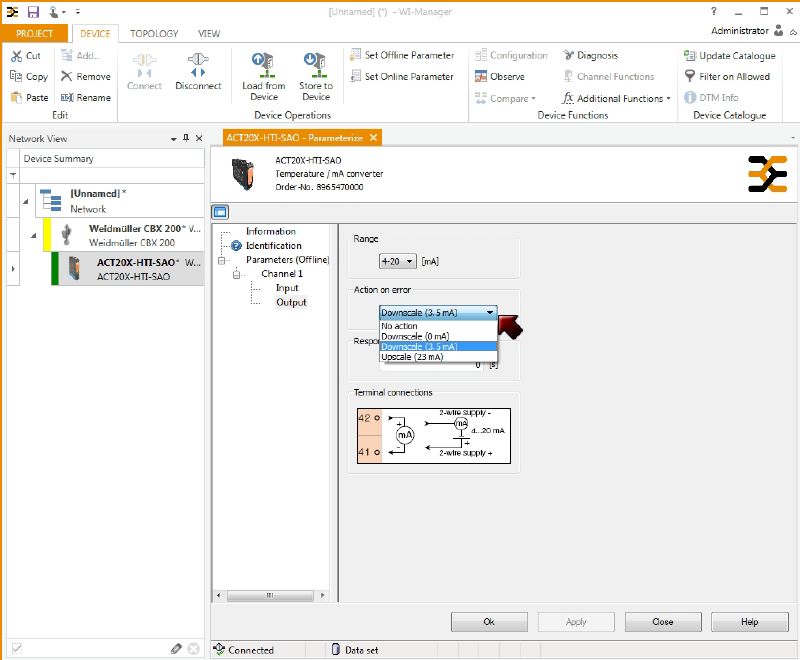
Task: Select Input under Channel 1
Action: pyautogui.click(x=287, y=288)
